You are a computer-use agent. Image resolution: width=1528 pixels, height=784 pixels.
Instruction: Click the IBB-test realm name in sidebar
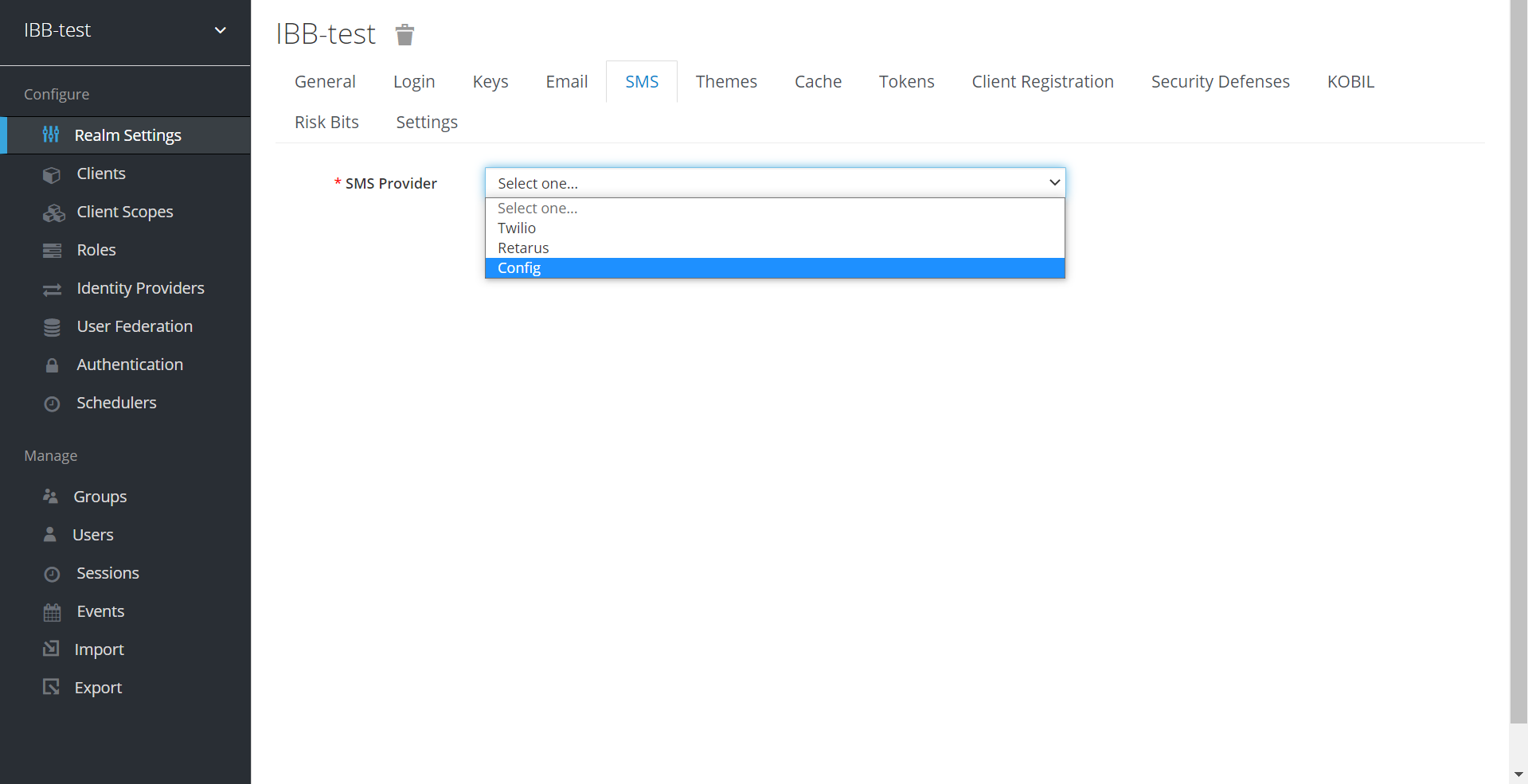tap(57, 30)
